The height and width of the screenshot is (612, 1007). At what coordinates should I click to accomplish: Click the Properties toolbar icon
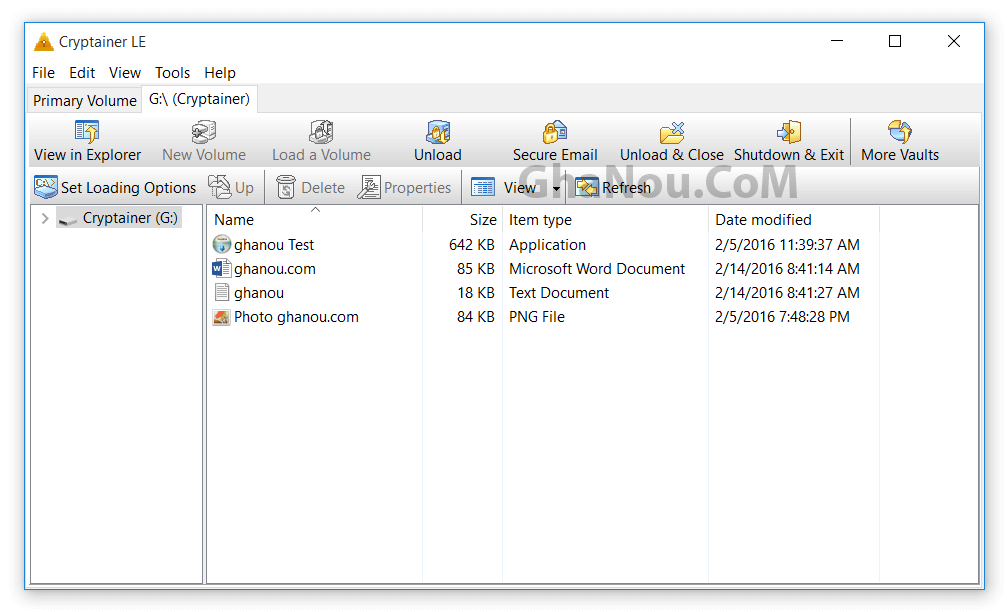click(x=369, y=188)
